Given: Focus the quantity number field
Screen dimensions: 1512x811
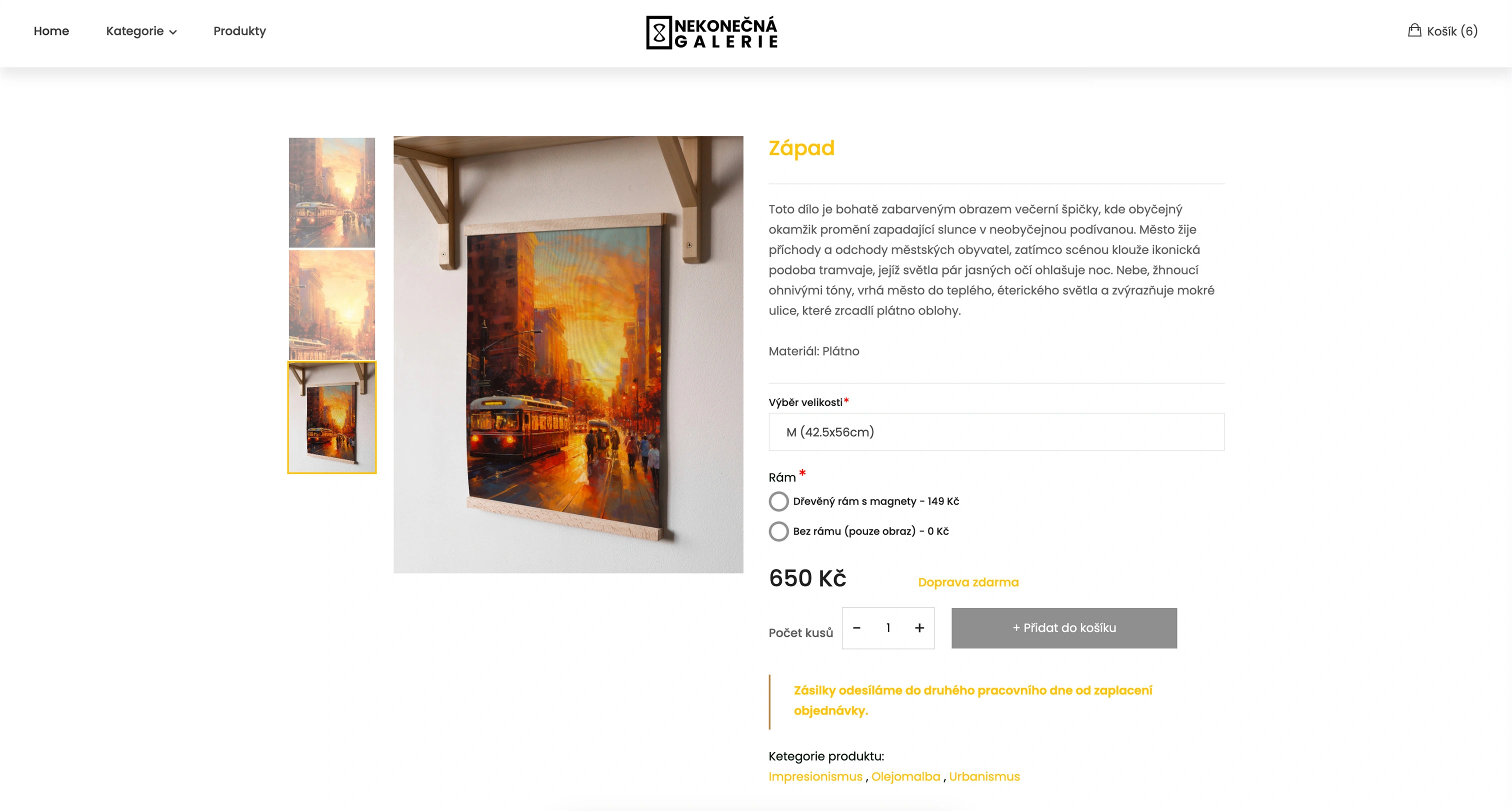Looking at the screenshot, I should click(888, 628).
